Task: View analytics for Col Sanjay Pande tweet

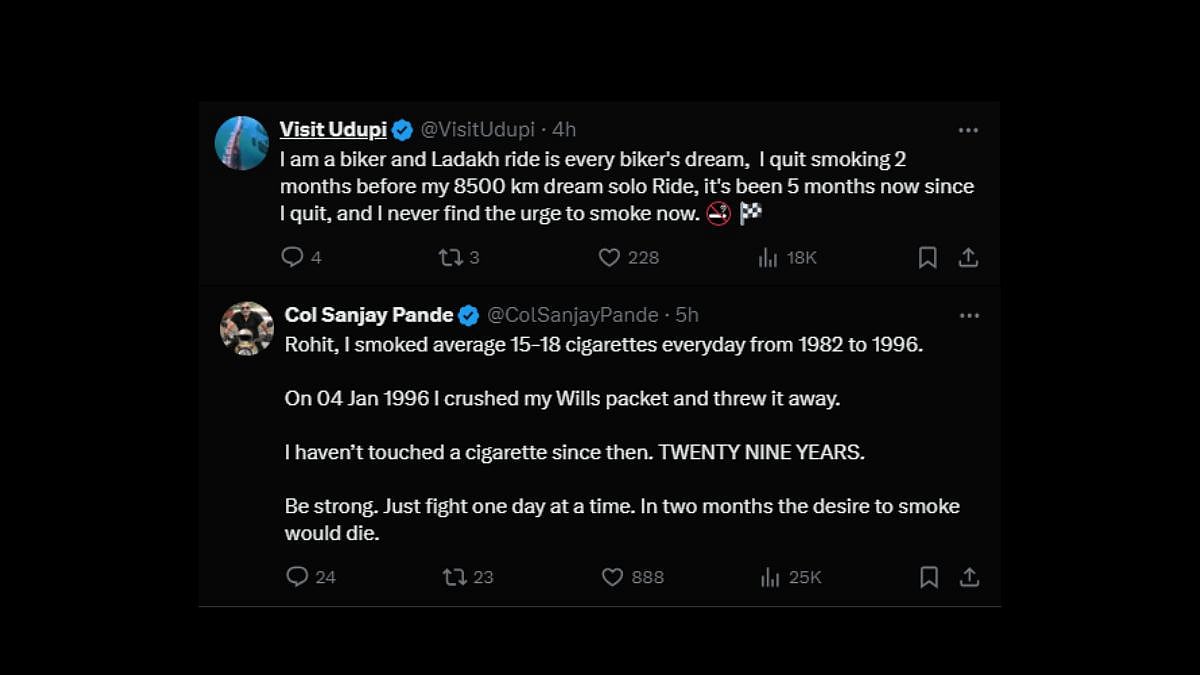Action: coord(770,577)
